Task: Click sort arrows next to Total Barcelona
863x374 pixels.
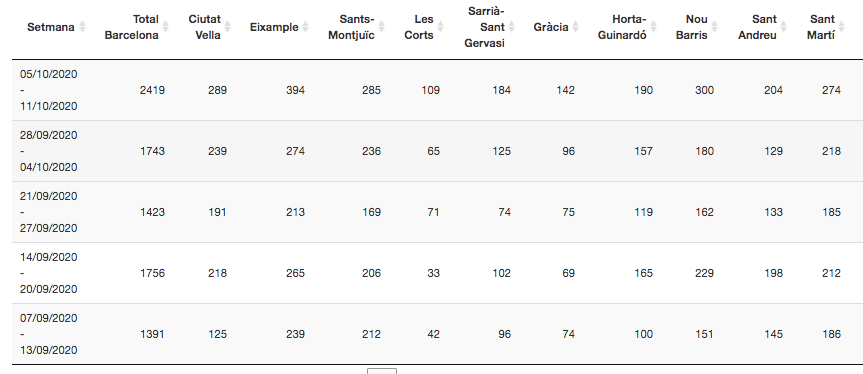Action: click(x=166, y=27)
